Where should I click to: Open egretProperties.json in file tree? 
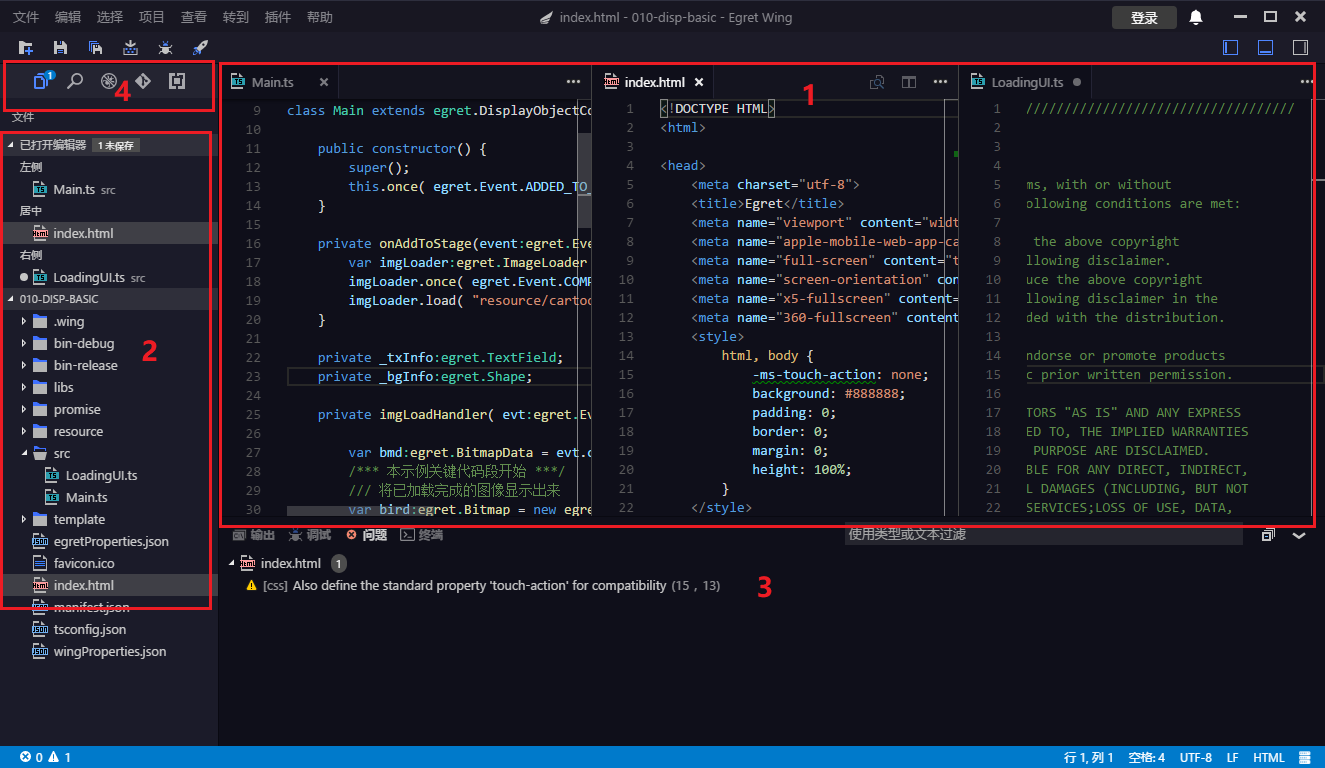point(109,541)
